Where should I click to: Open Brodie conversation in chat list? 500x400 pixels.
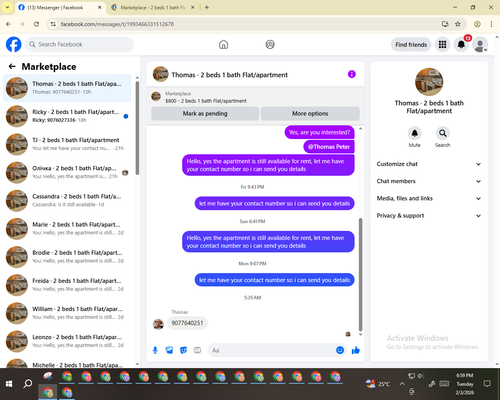click(x=67, y=257)
